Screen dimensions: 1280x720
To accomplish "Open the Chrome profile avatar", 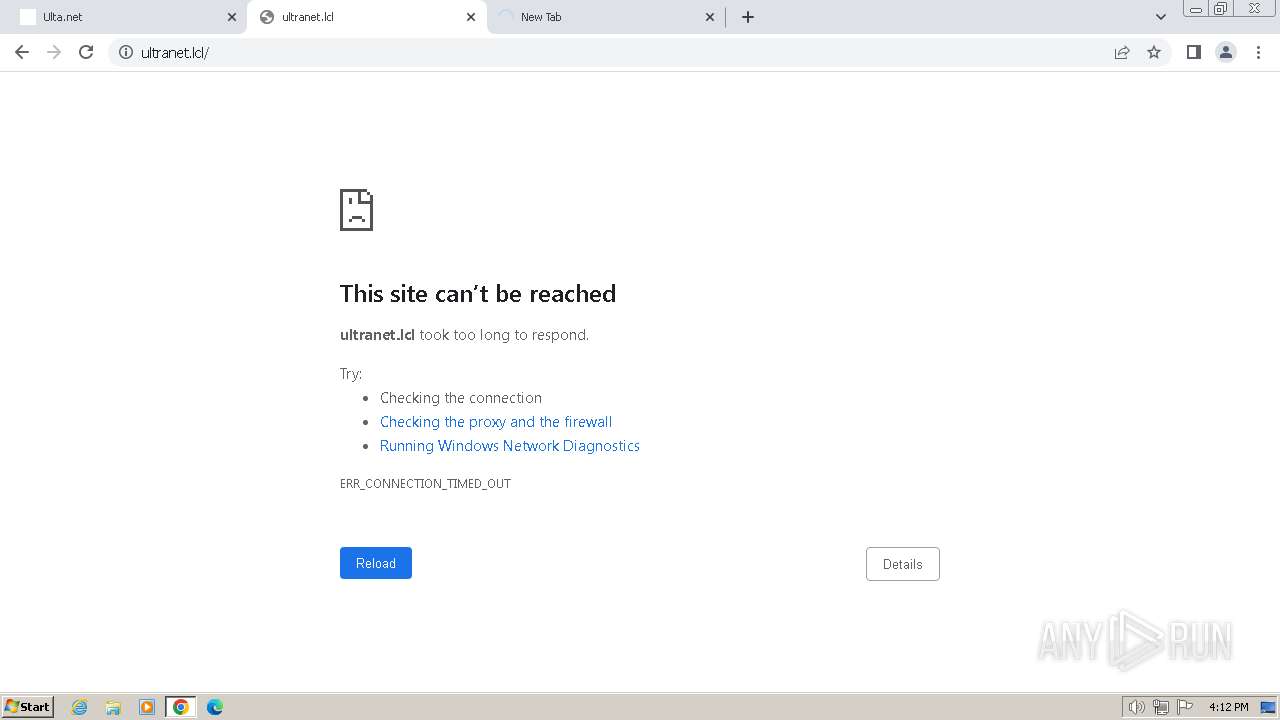I will [x=1226, y=52].
